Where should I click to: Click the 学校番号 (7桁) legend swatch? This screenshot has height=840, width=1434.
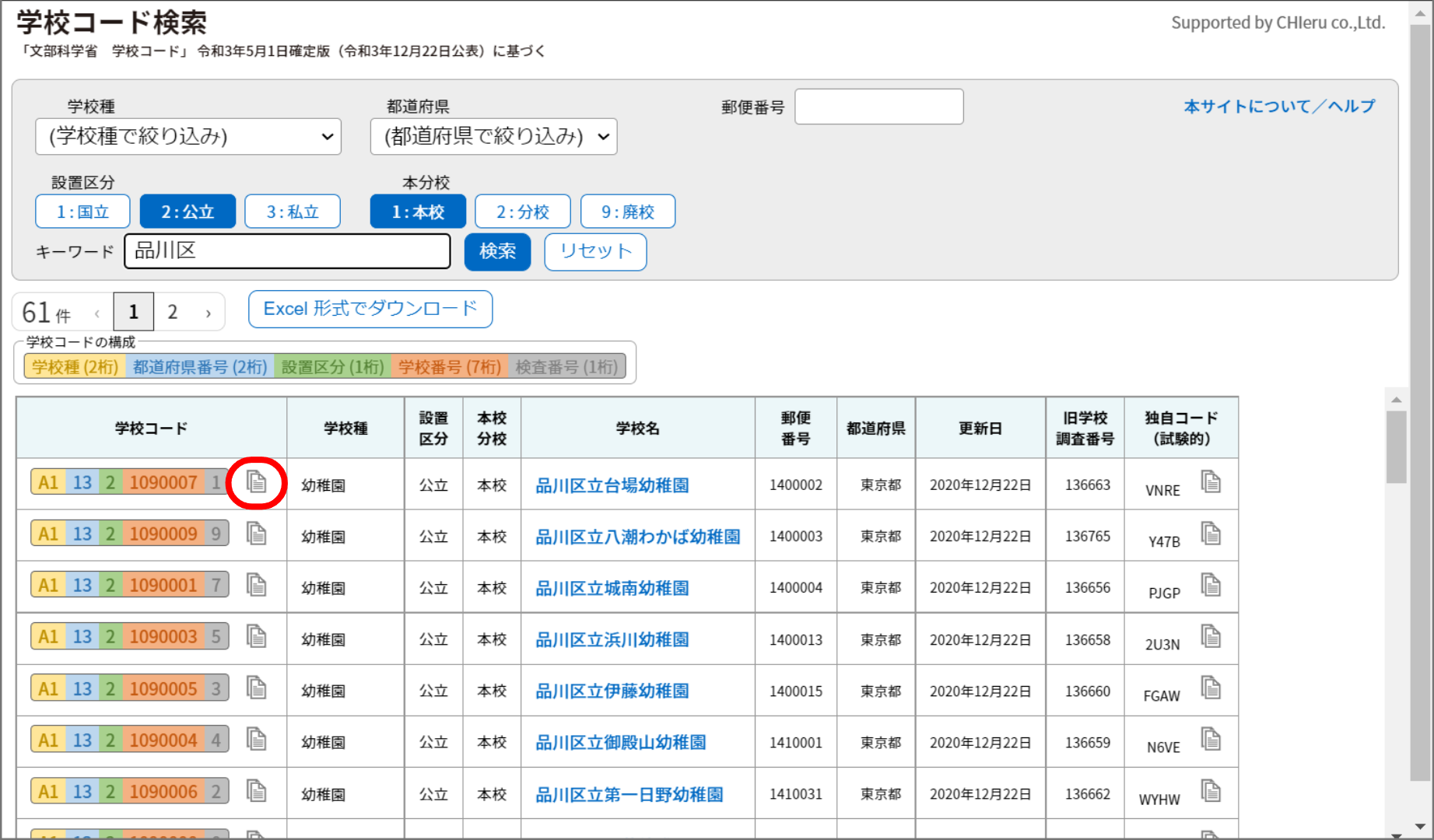(450, 366)
